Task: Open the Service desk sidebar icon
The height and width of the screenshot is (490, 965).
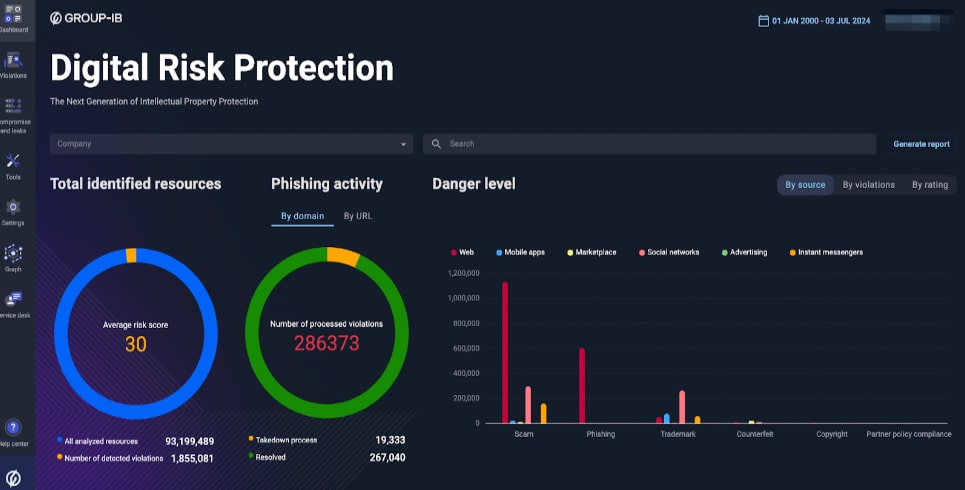Action: point(13,299)
